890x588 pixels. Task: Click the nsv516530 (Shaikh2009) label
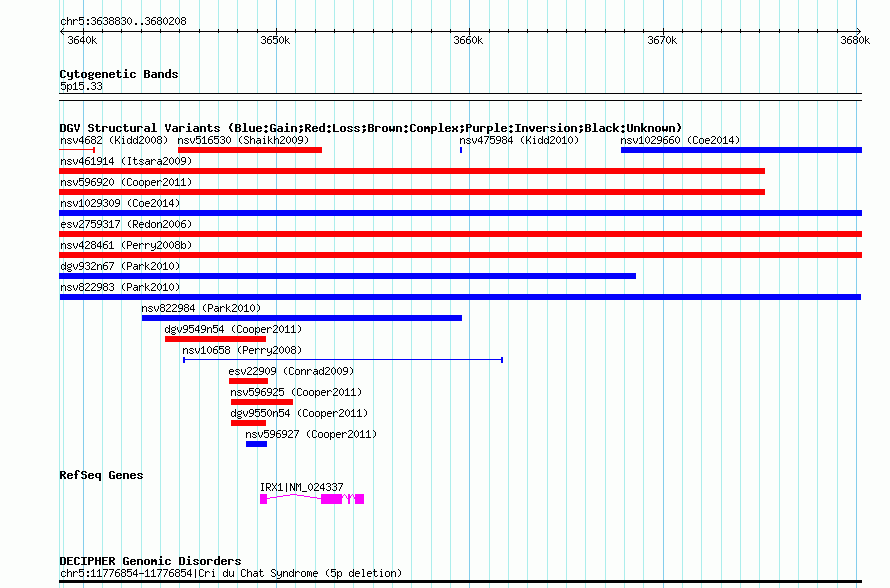pyautogui.click(x=243, y=140)
